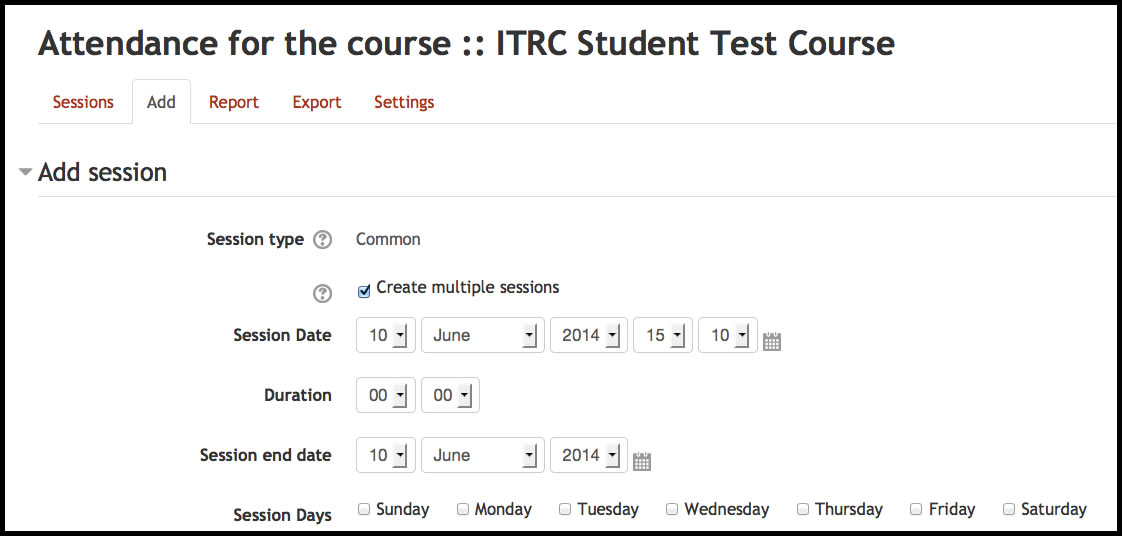Open Session end date day dropdown
This screenshot has width=1122, height=536.
click(386, 455)
